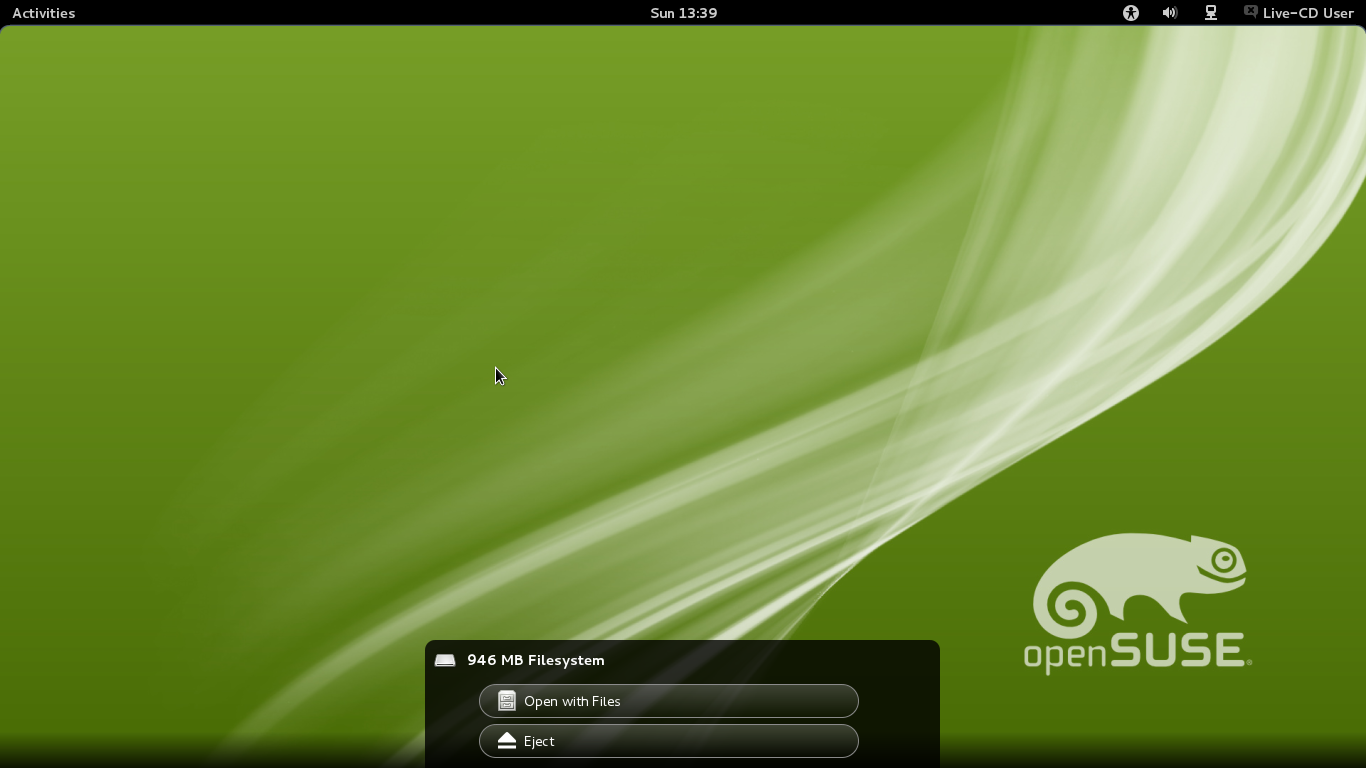Eject the 946 MB Filesystem

[x=668, y=741]
